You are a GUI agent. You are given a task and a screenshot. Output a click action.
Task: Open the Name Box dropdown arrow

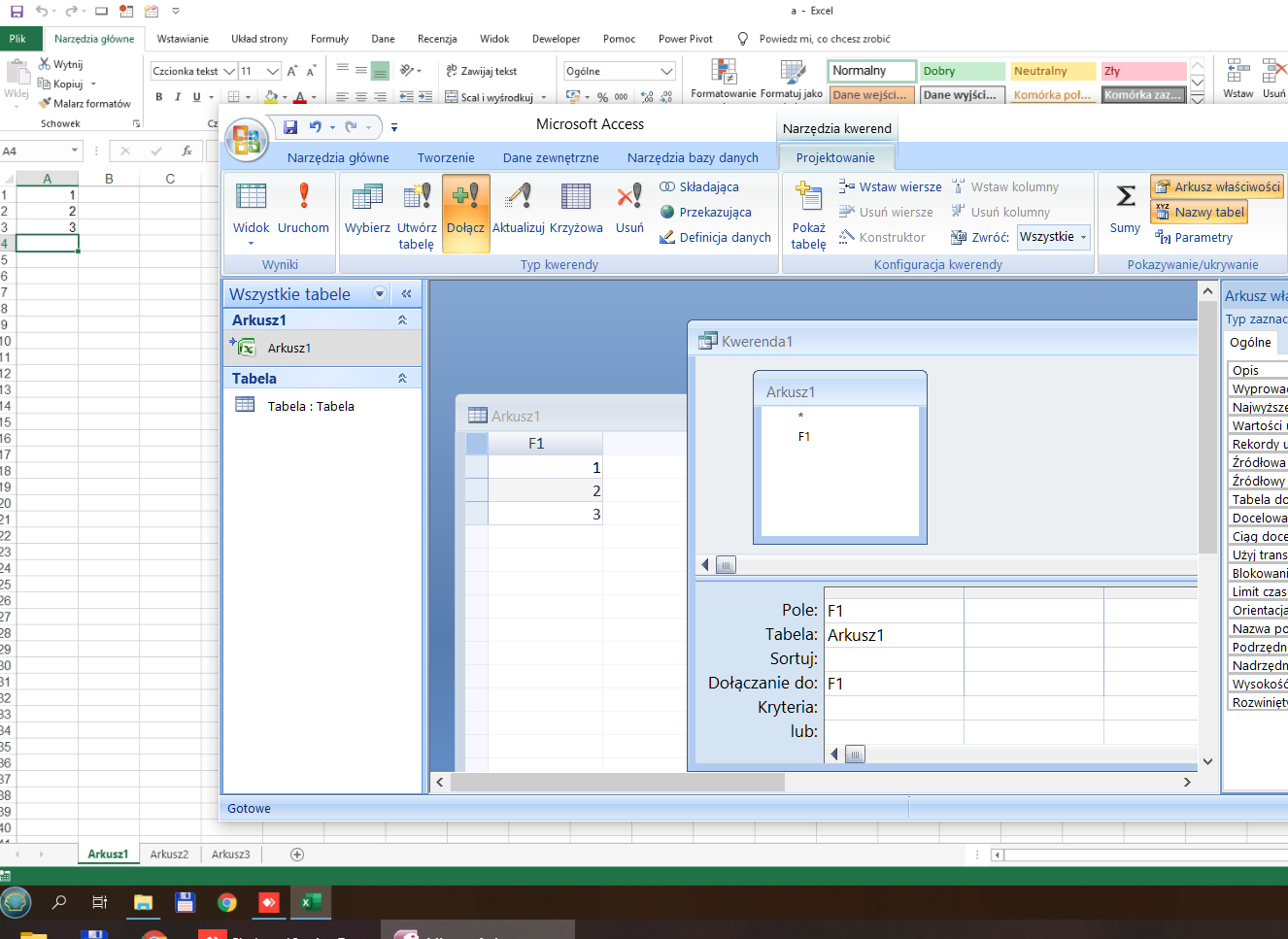click(75, 151)
